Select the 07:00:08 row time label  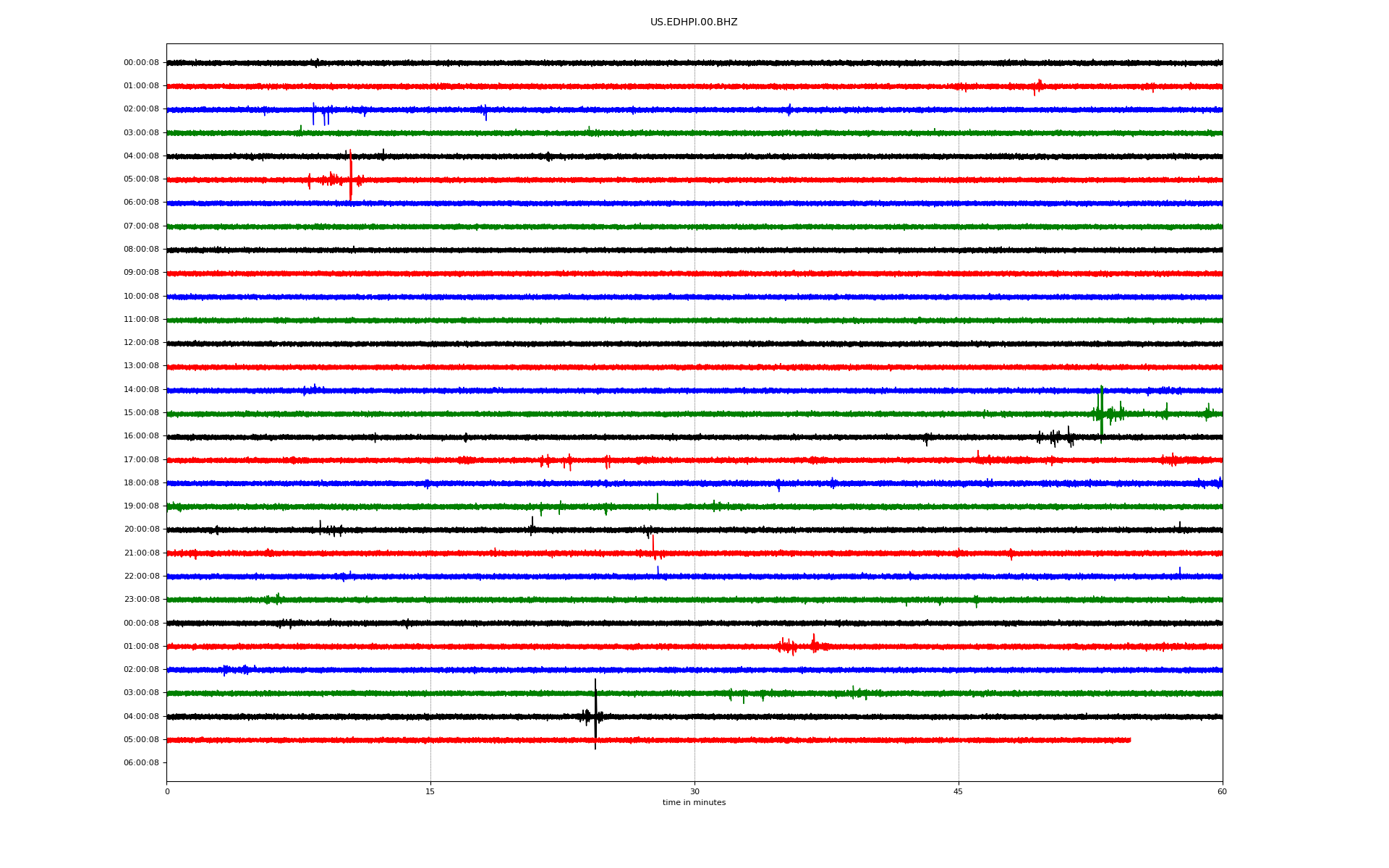coord(141,226)
